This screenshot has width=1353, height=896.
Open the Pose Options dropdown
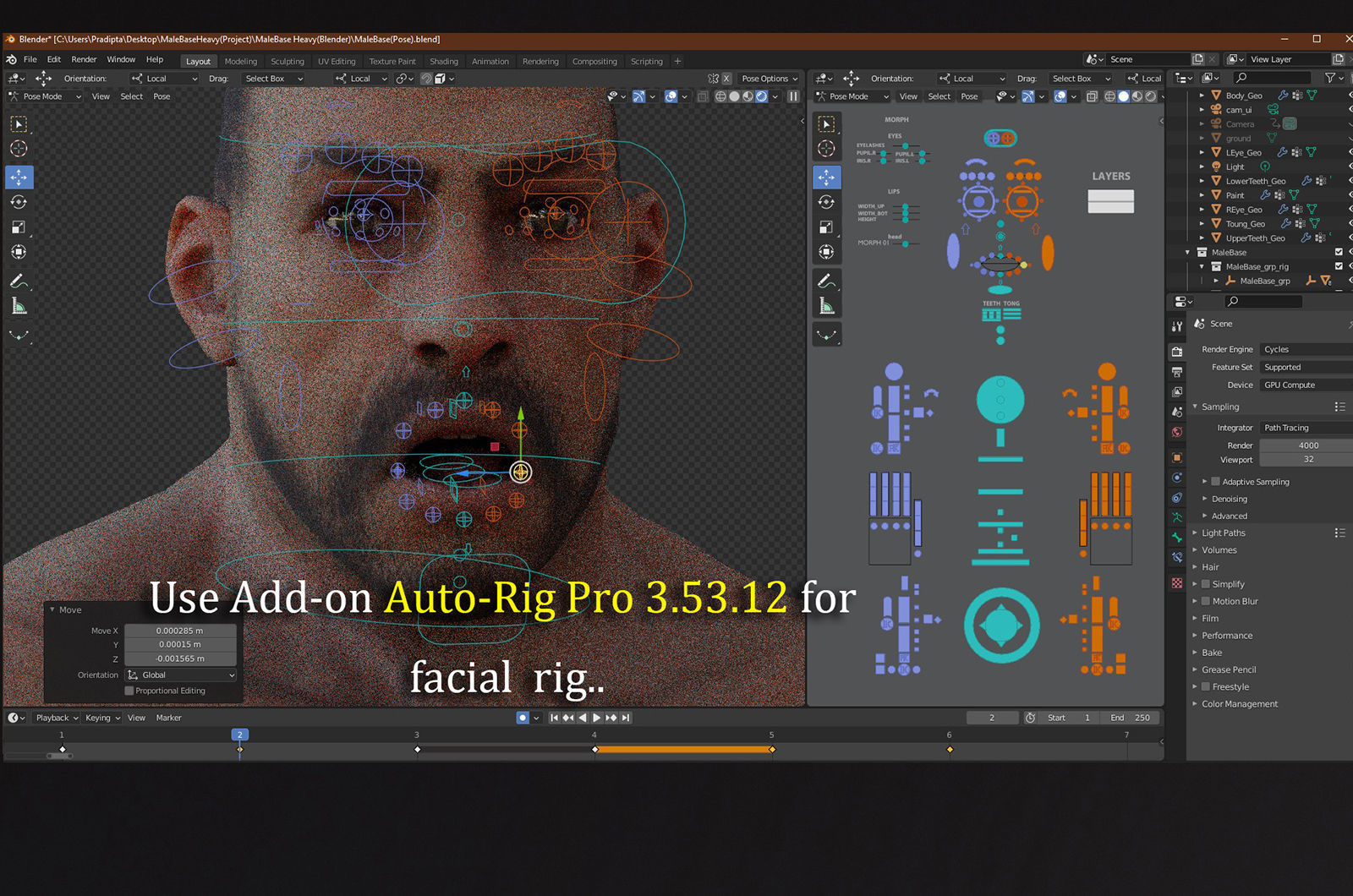tap(770, 79)
